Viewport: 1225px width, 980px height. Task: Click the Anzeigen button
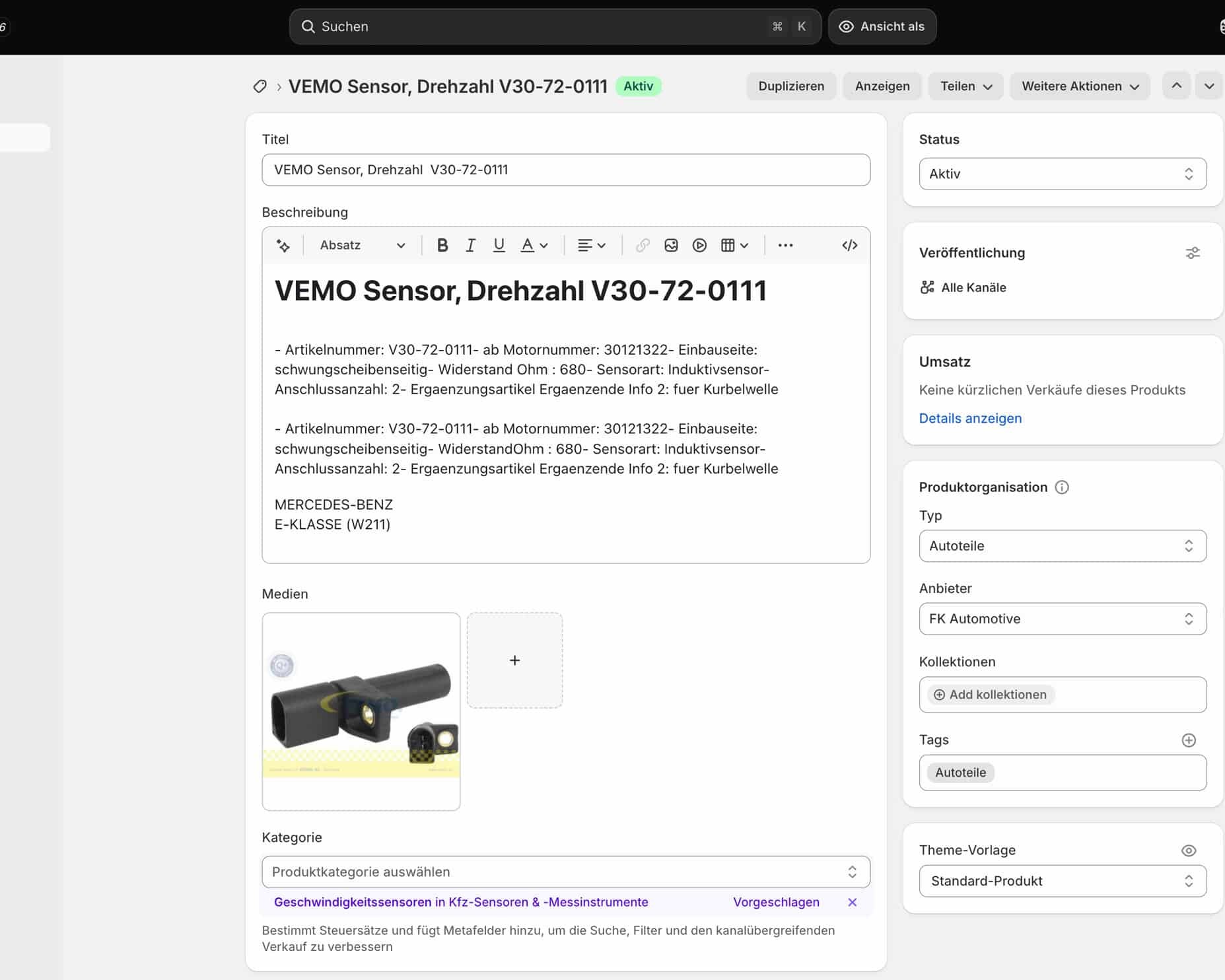coord(882,86)
